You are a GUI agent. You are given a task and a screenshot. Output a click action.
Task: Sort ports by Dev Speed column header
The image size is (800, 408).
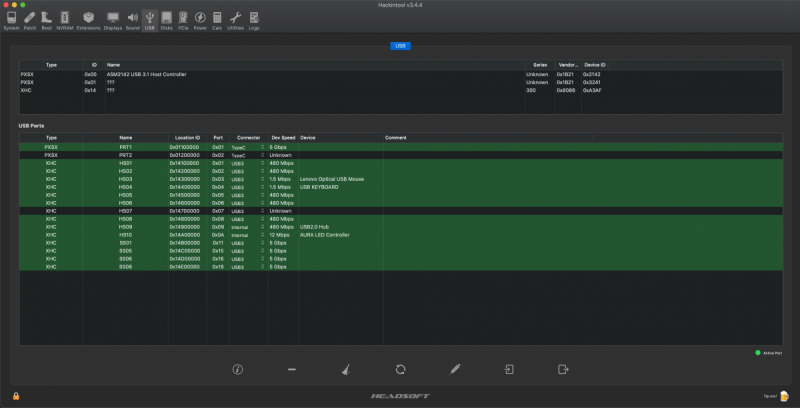pyautogui.click(x=283, y=137)
